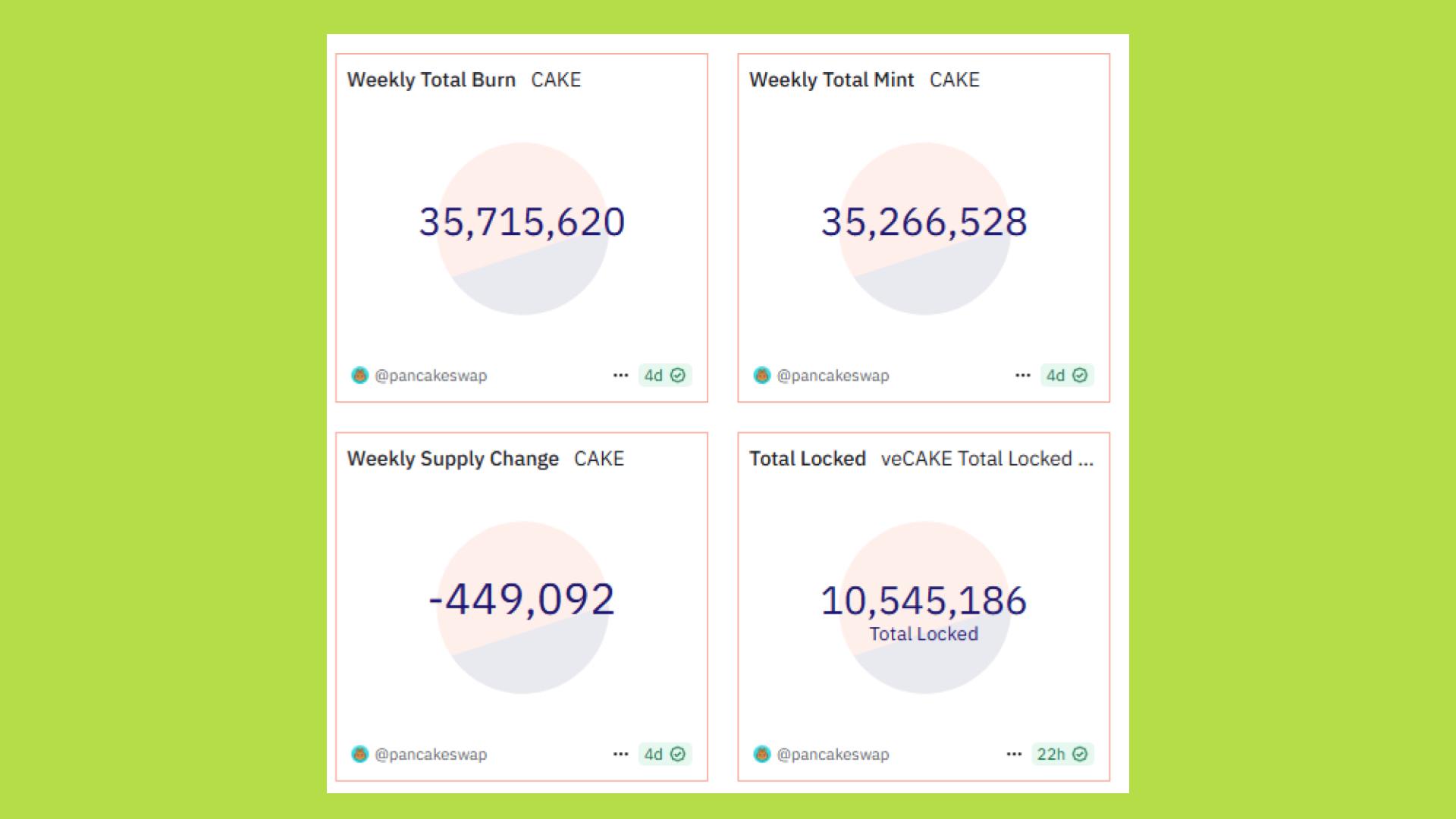Click verified checkmark on Weekly Total Mint card
Viewport: 1456px width, 819px height.
pos(1080,375)
